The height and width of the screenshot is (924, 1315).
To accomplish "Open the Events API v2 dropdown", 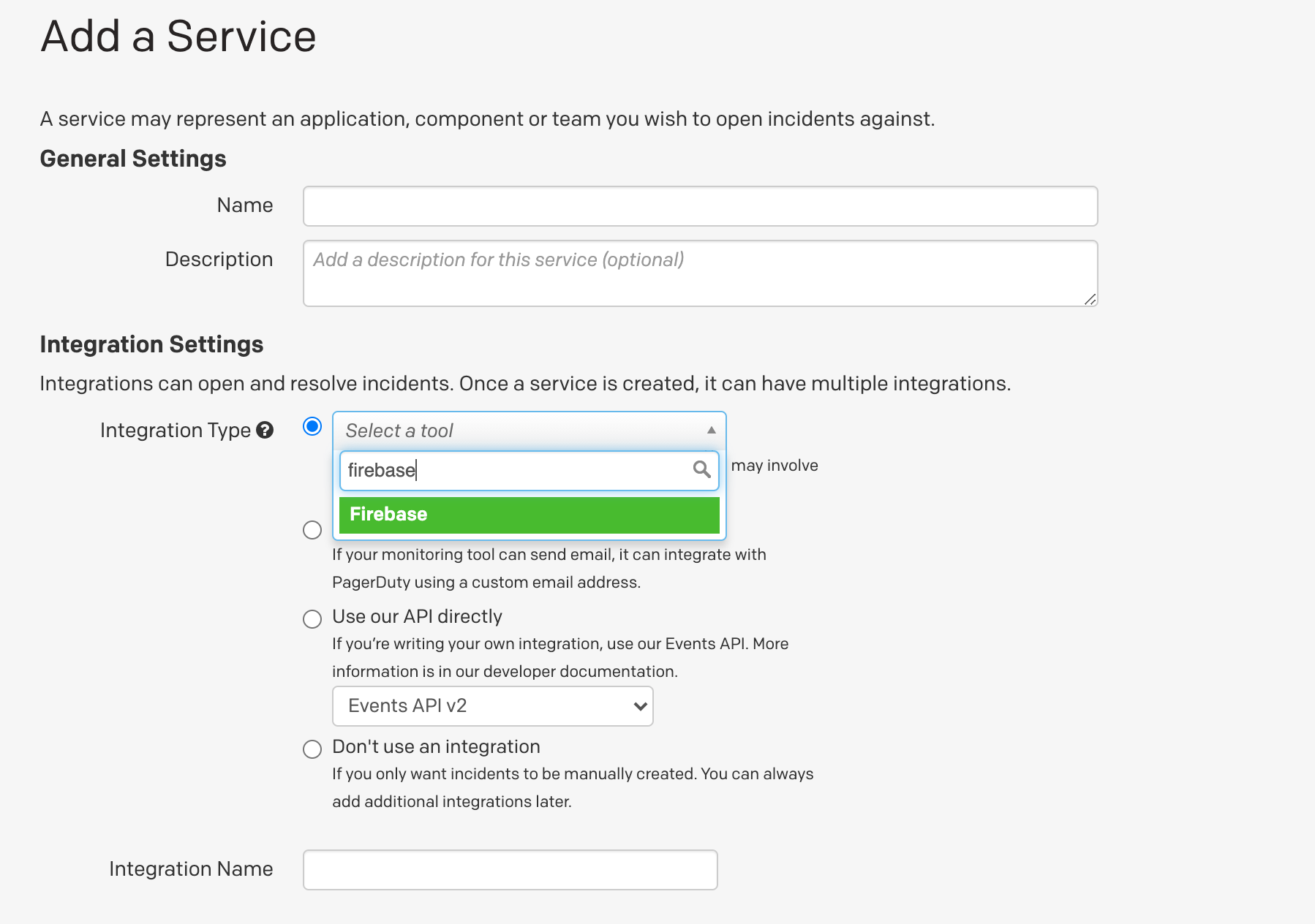I will click(x=492, y=706).
